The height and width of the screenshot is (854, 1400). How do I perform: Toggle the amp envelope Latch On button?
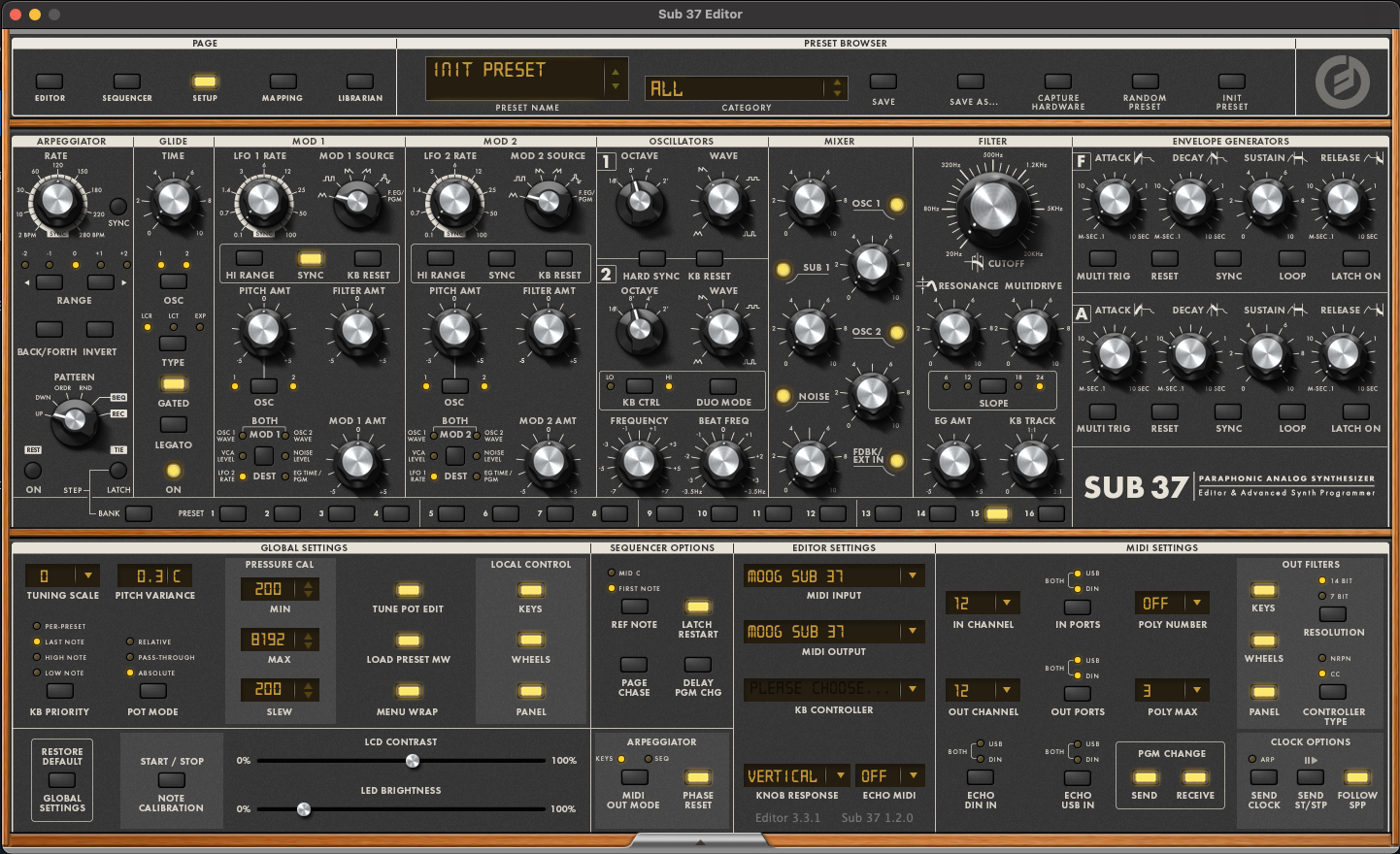point(1355,411)
